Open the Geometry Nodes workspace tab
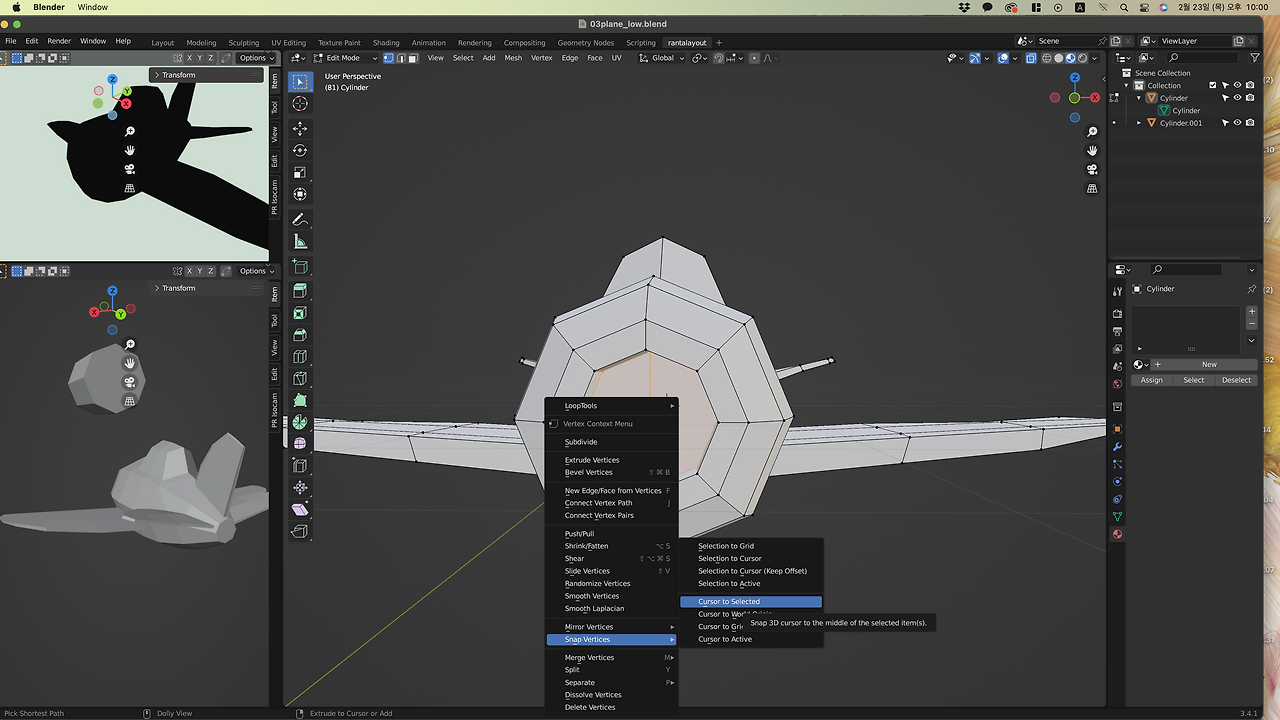The image size is (1280, 720). click(585, 43)
